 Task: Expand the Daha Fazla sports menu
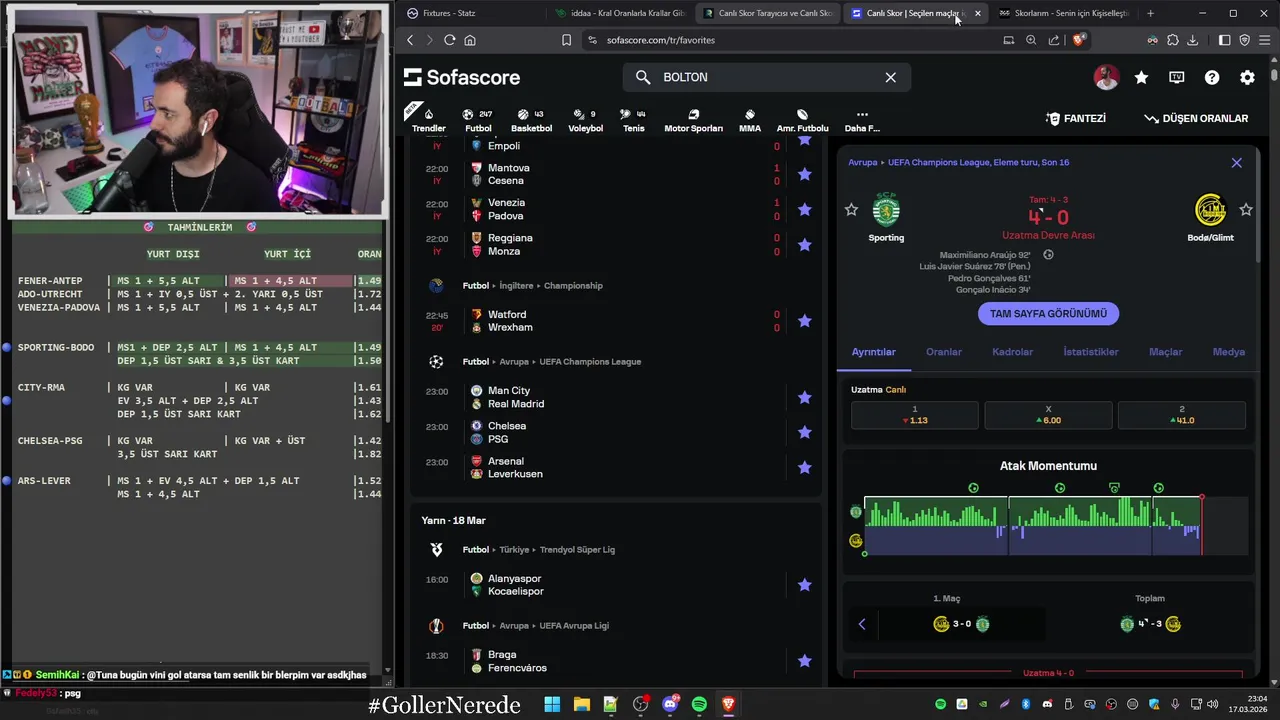tap(862, 120)
